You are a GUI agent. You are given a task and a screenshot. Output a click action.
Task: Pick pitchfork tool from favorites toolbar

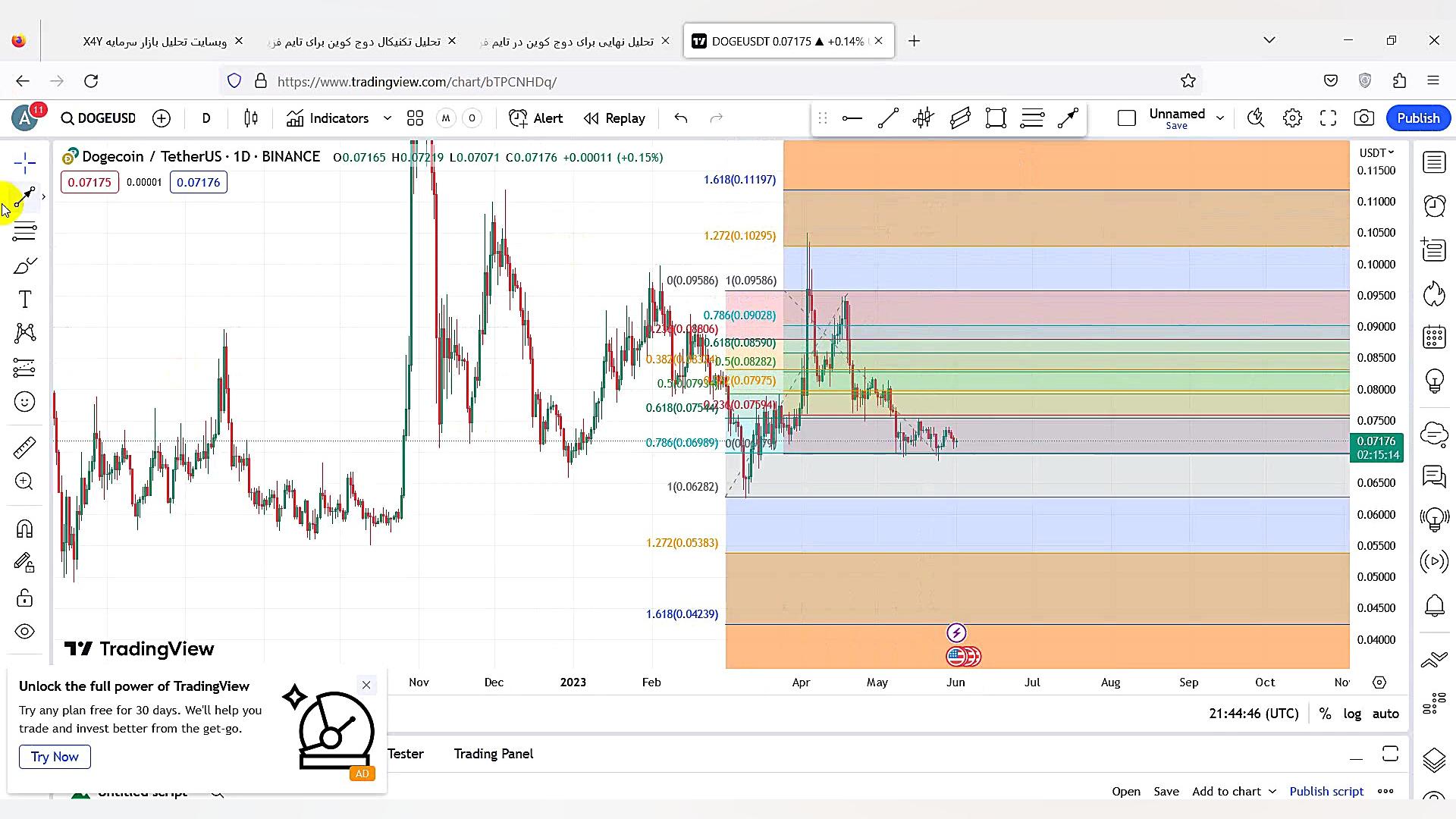(924, 118)
